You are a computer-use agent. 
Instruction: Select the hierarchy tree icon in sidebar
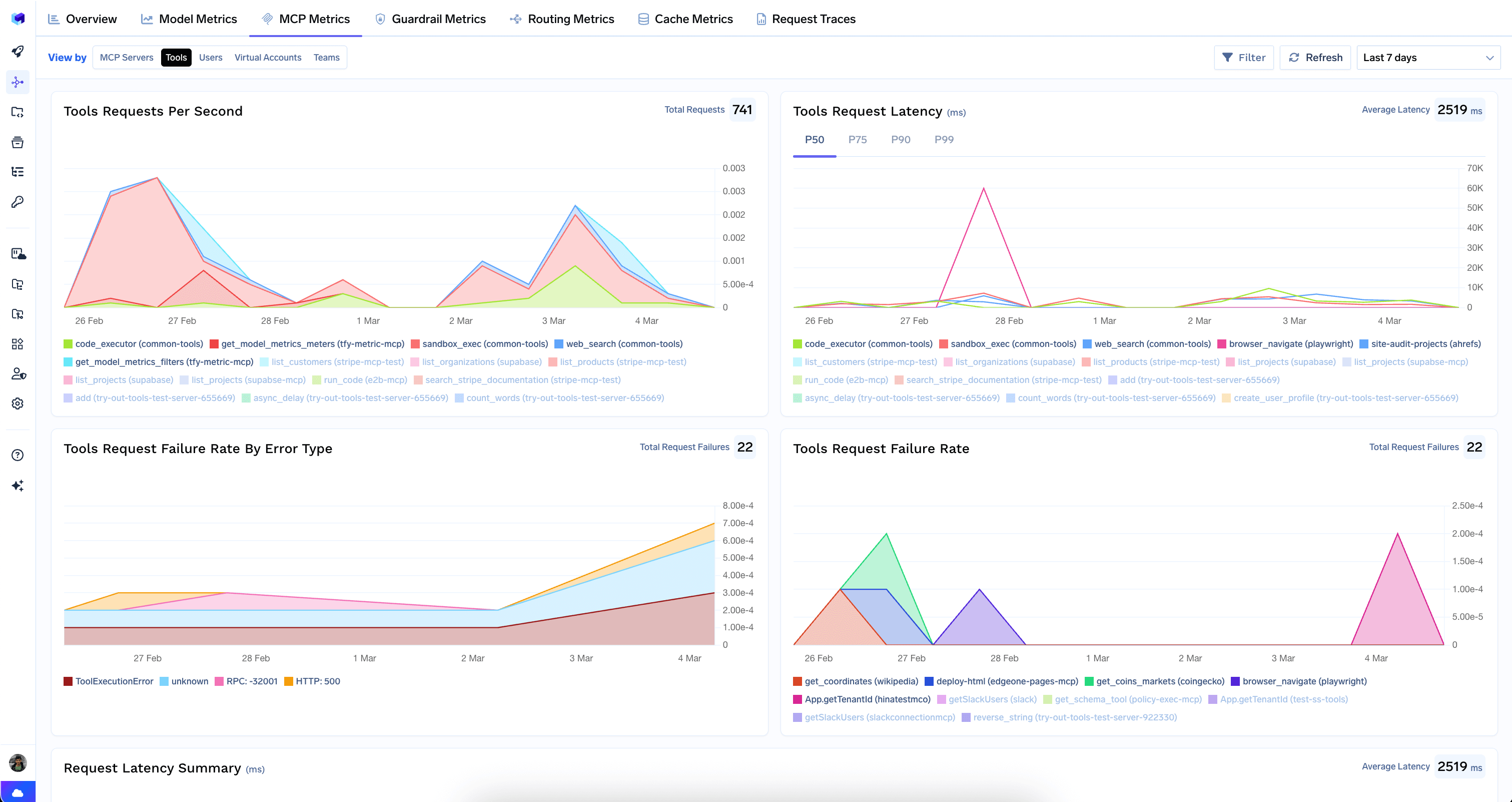(18, 171)
